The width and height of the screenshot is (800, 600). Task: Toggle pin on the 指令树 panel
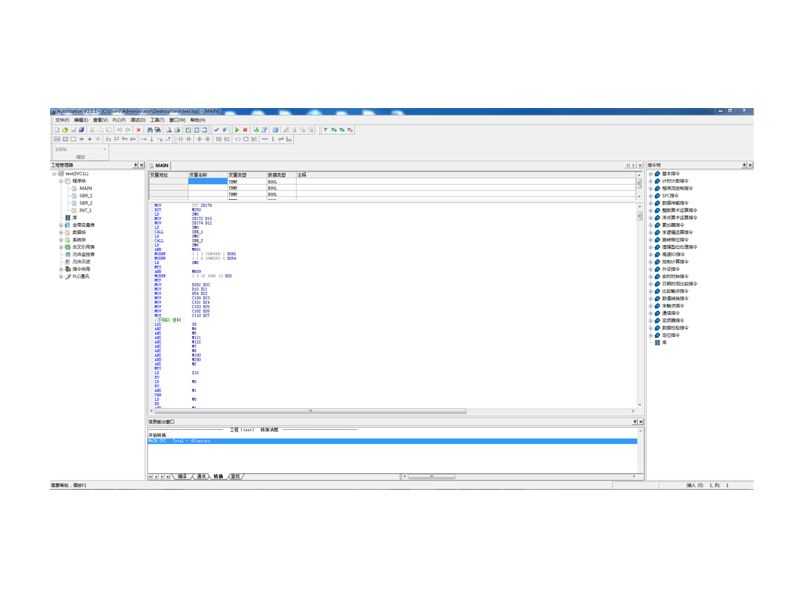tap(743, 166)
